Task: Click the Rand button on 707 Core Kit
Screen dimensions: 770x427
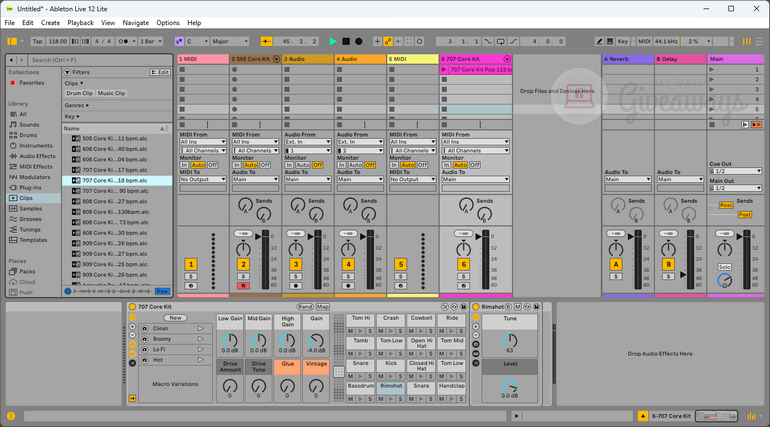Action: [305, 307]
